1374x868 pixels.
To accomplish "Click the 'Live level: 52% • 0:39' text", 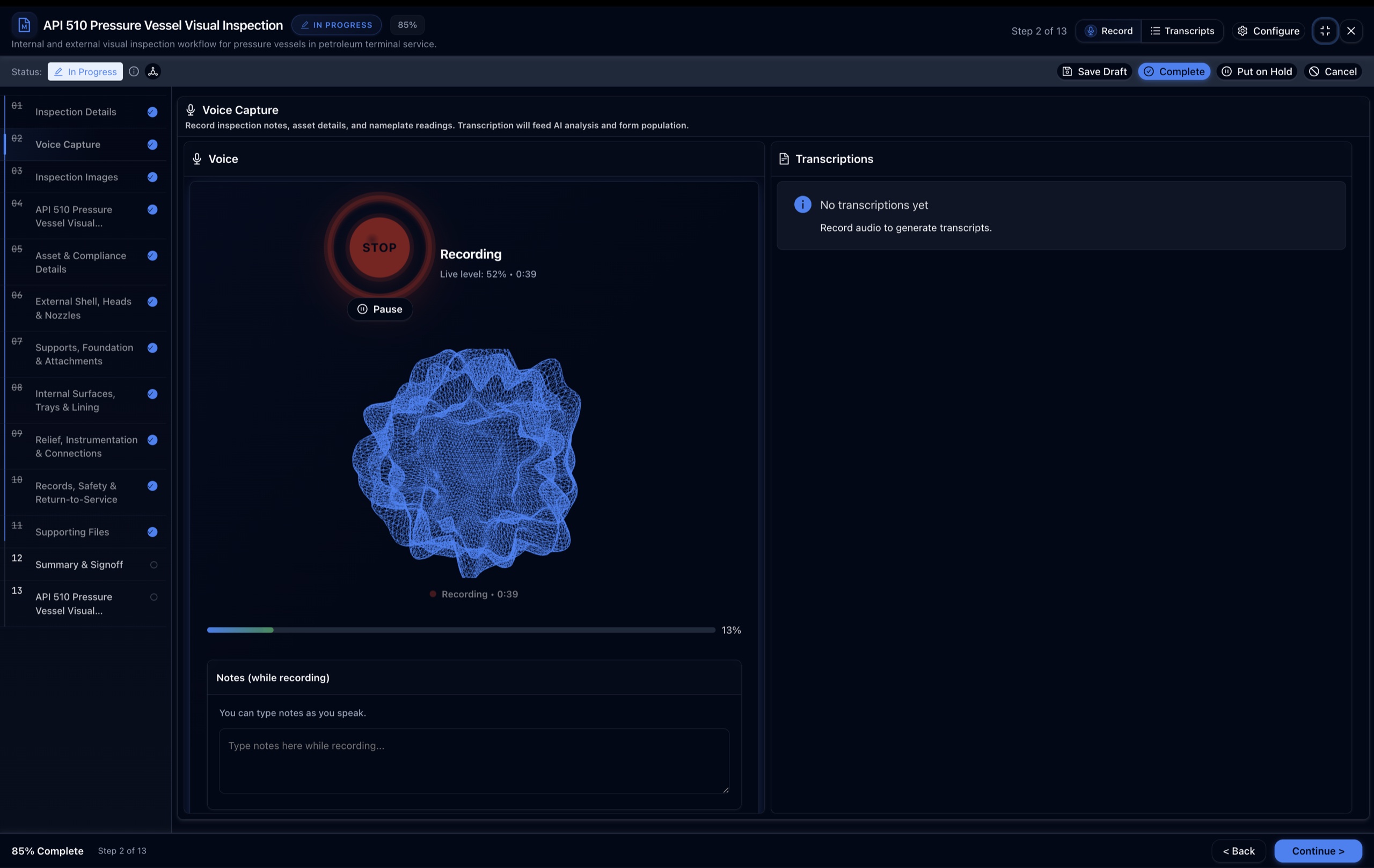I will coord(488,274).
